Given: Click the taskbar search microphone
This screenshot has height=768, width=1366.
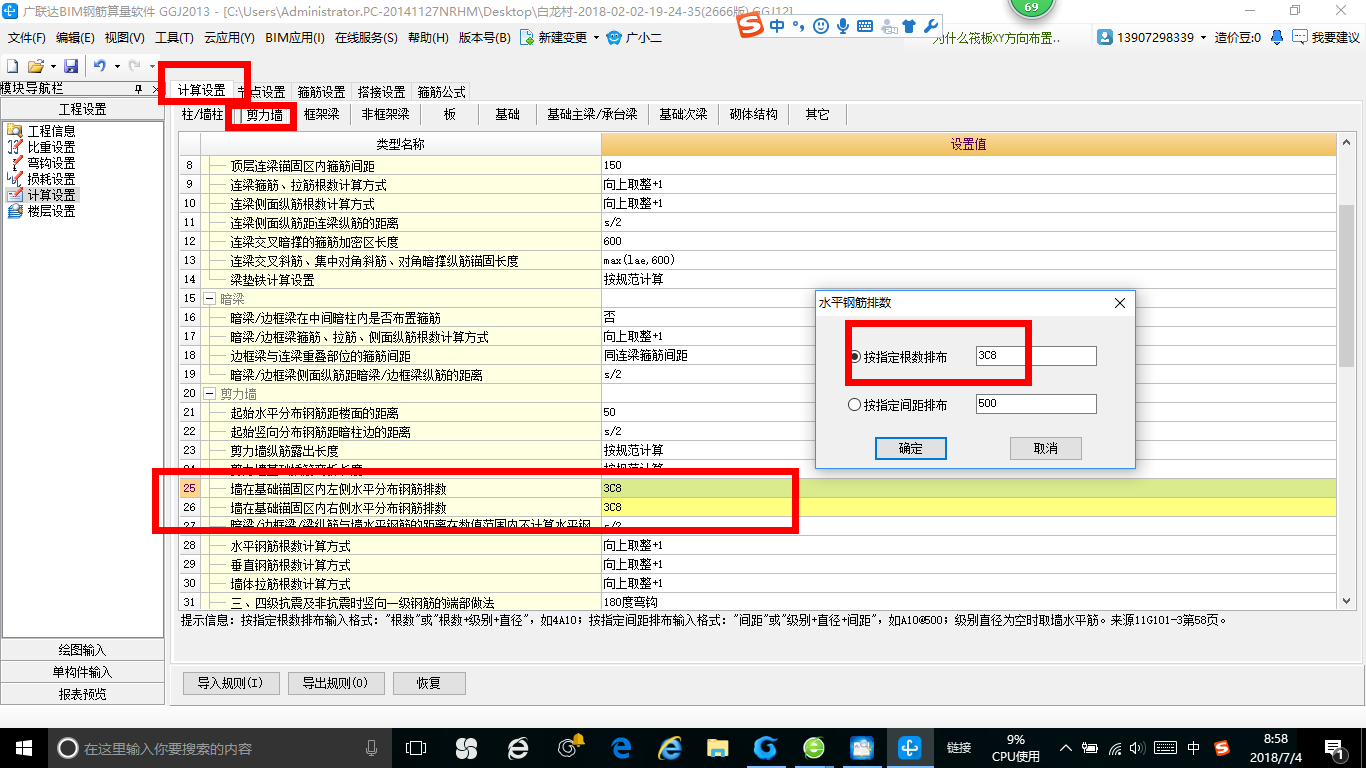Looking at the screenshot, I should pyautogui.click(x=371, y=747).
